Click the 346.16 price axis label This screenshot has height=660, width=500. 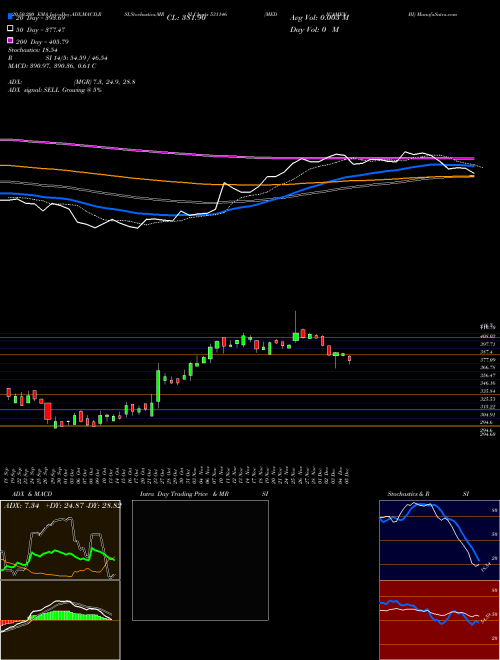click(487, 383)
